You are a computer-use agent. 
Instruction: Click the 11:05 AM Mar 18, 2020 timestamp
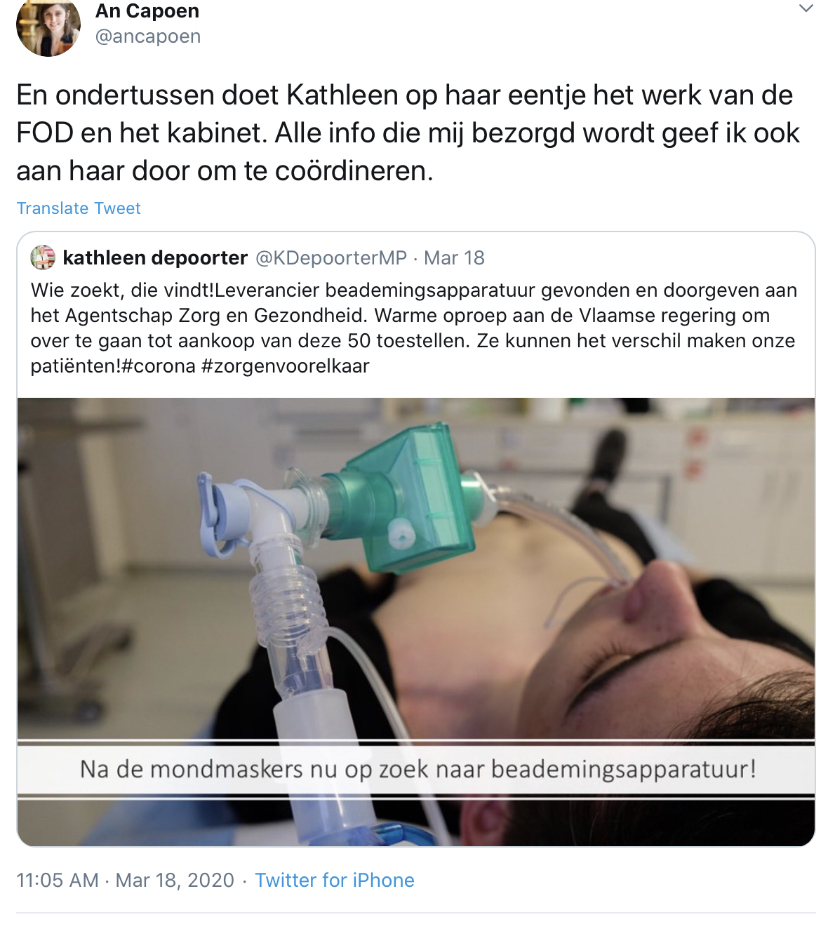coord(125,879)
